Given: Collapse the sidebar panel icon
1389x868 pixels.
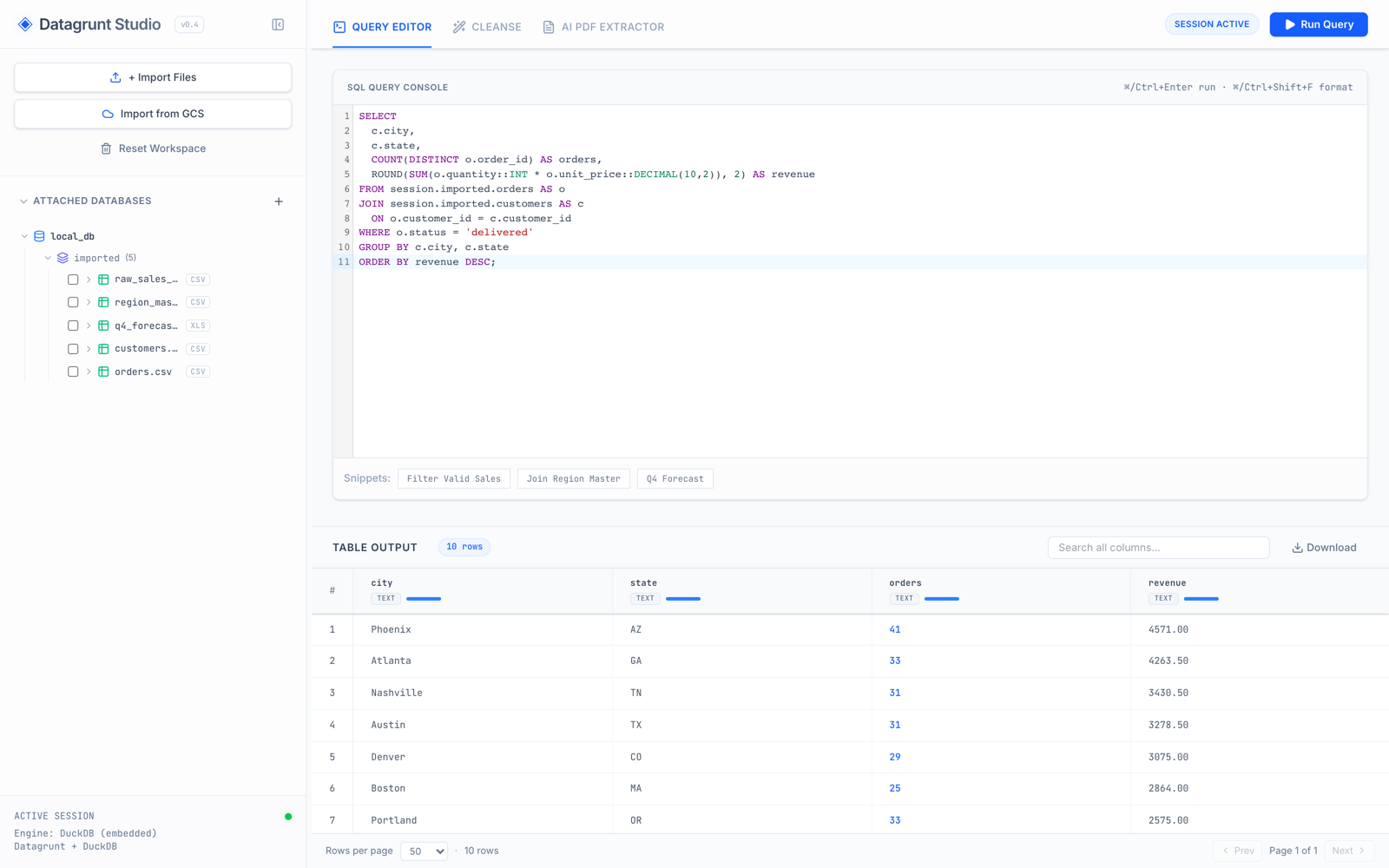Looking at the screenshot, I should click(x=278, y=24).
